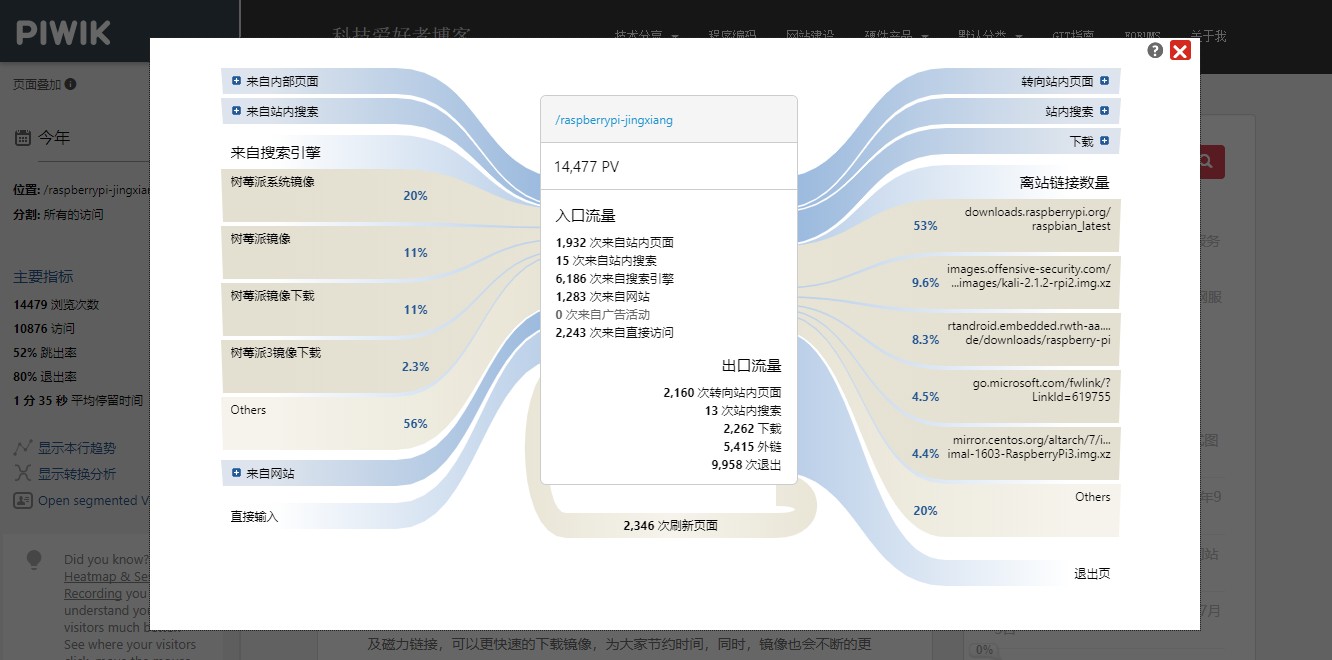Click 直接输入 traffic label

(x=254, y=517)
